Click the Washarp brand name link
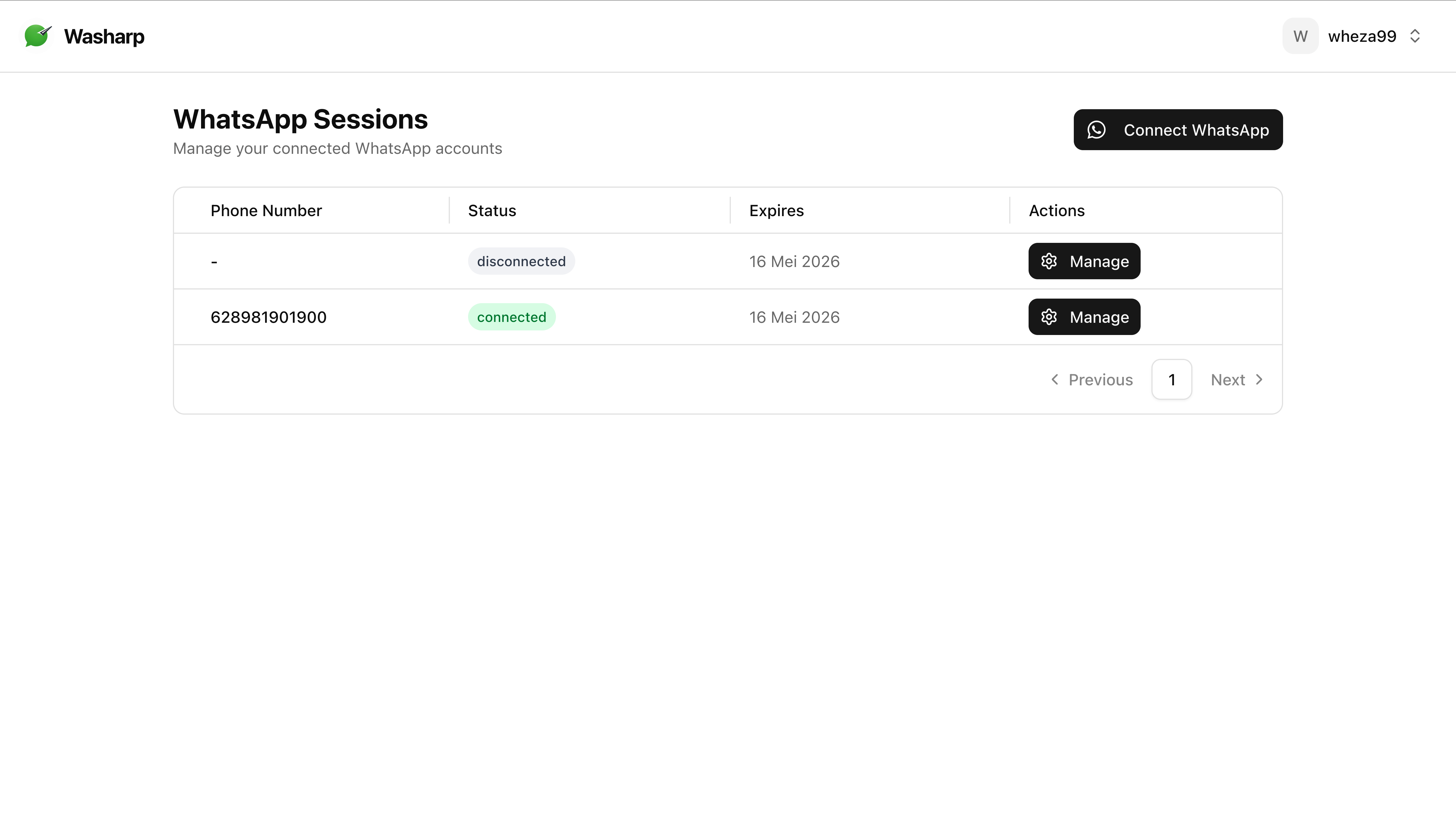 104,36
